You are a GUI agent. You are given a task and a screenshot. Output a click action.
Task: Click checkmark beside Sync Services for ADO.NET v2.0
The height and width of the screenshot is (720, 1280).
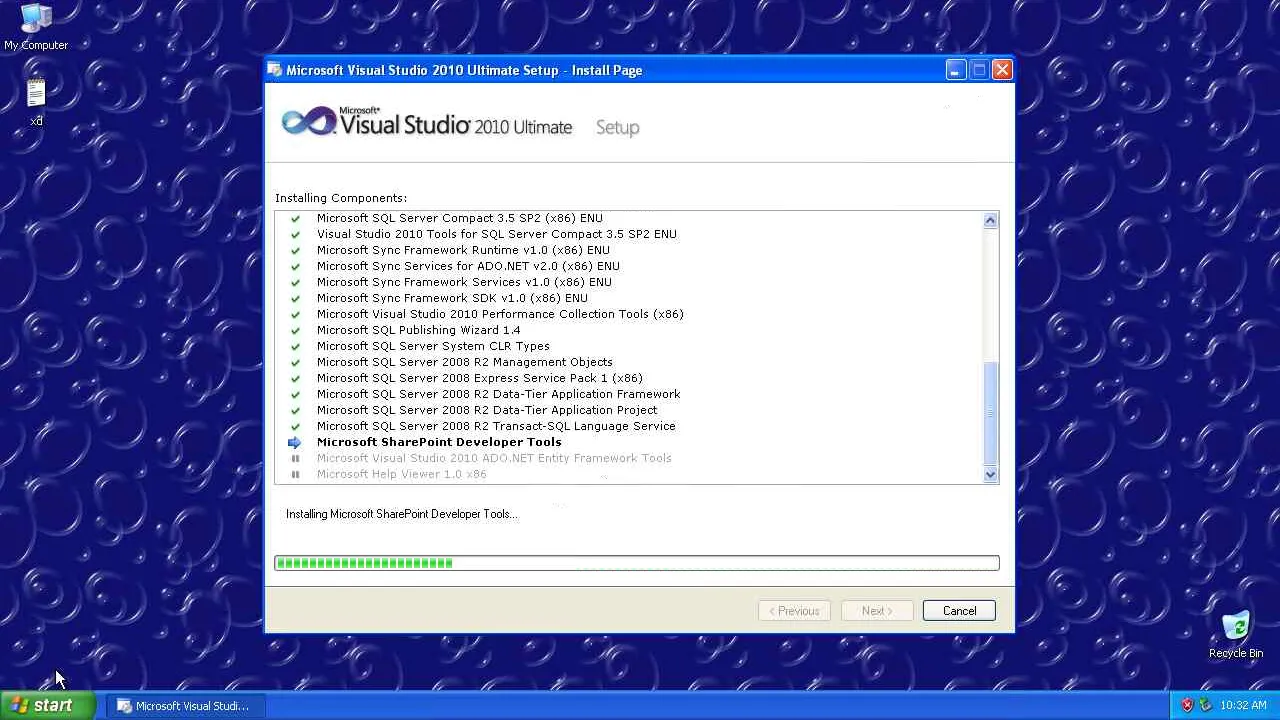pos(295,266)
